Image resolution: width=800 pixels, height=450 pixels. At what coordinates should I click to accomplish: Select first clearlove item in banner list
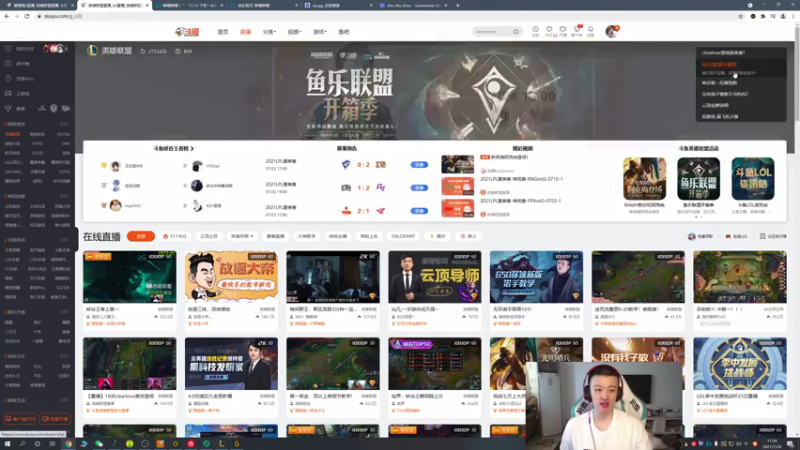(723, 53)
